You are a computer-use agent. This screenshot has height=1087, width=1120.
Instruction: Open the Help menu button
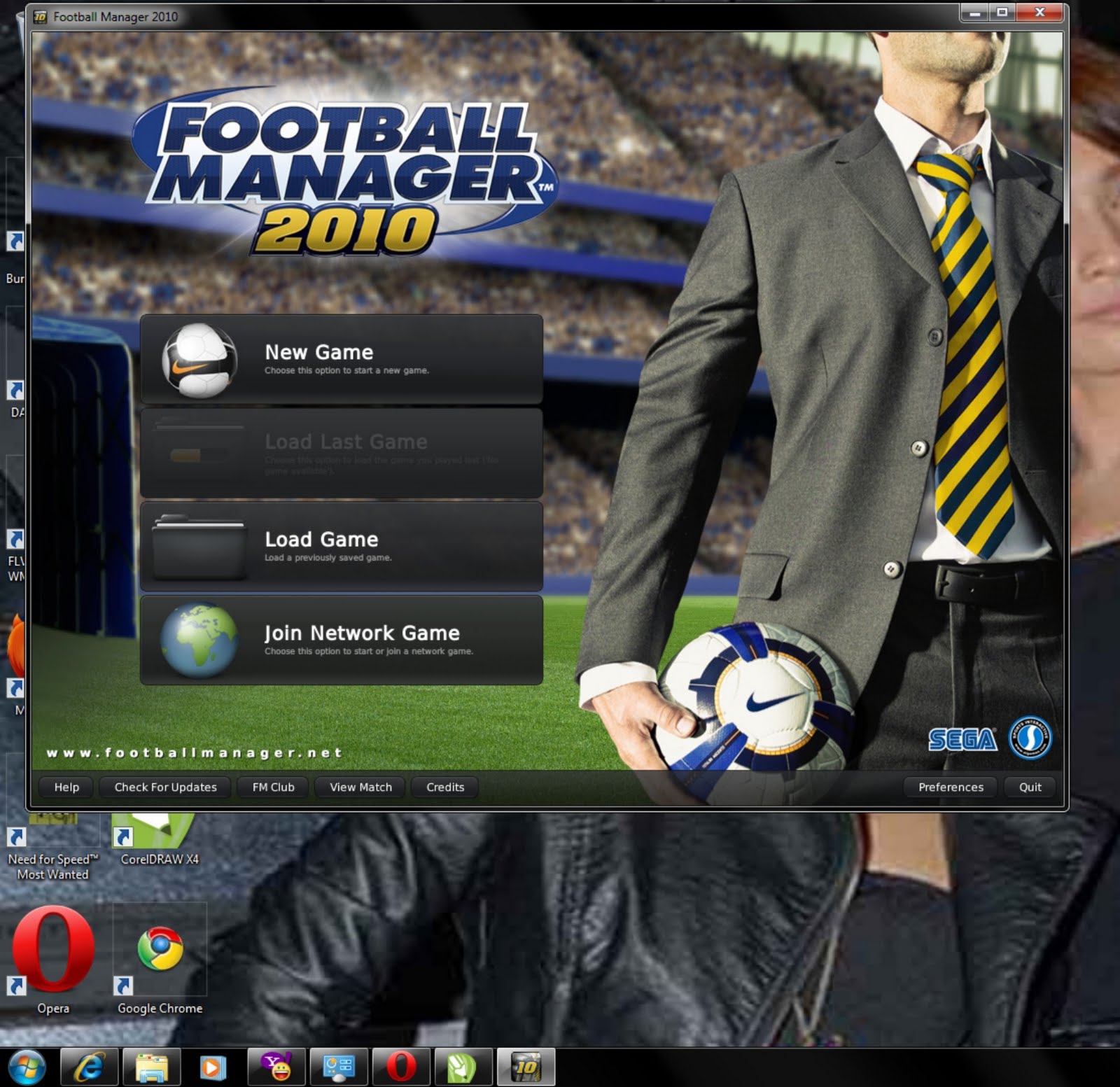click(66, 787)
